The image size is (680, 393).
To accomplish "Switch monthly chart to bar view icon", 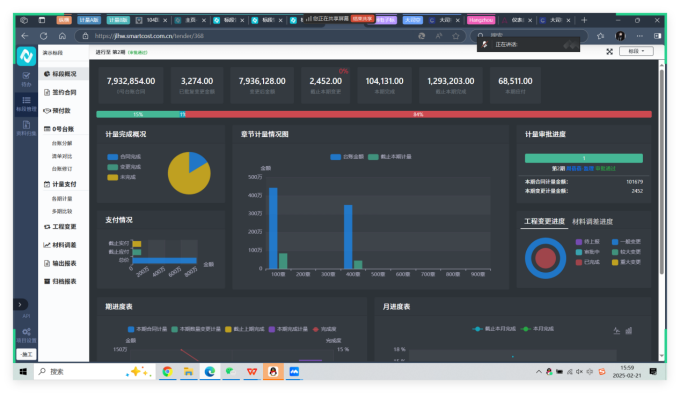I will pos(629,331).
